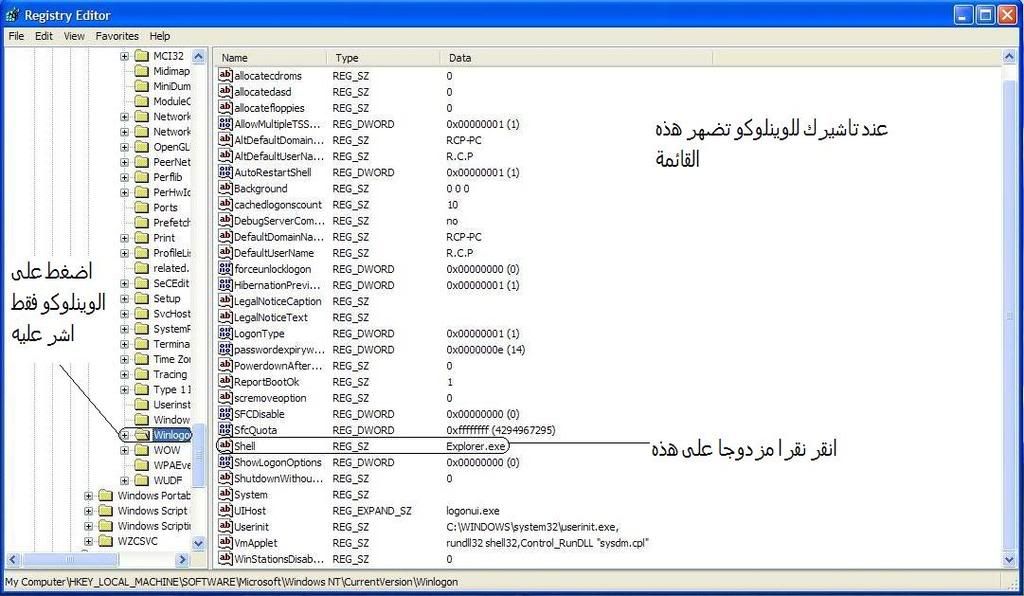Select the string icon of the System value
The image size is (1024, 596).
[225, 494]
